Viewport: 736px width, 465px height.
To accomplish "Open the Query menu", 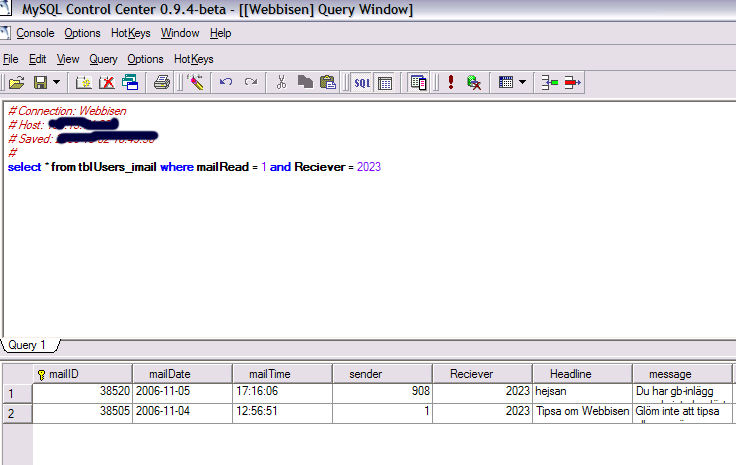I will [103, 59].
